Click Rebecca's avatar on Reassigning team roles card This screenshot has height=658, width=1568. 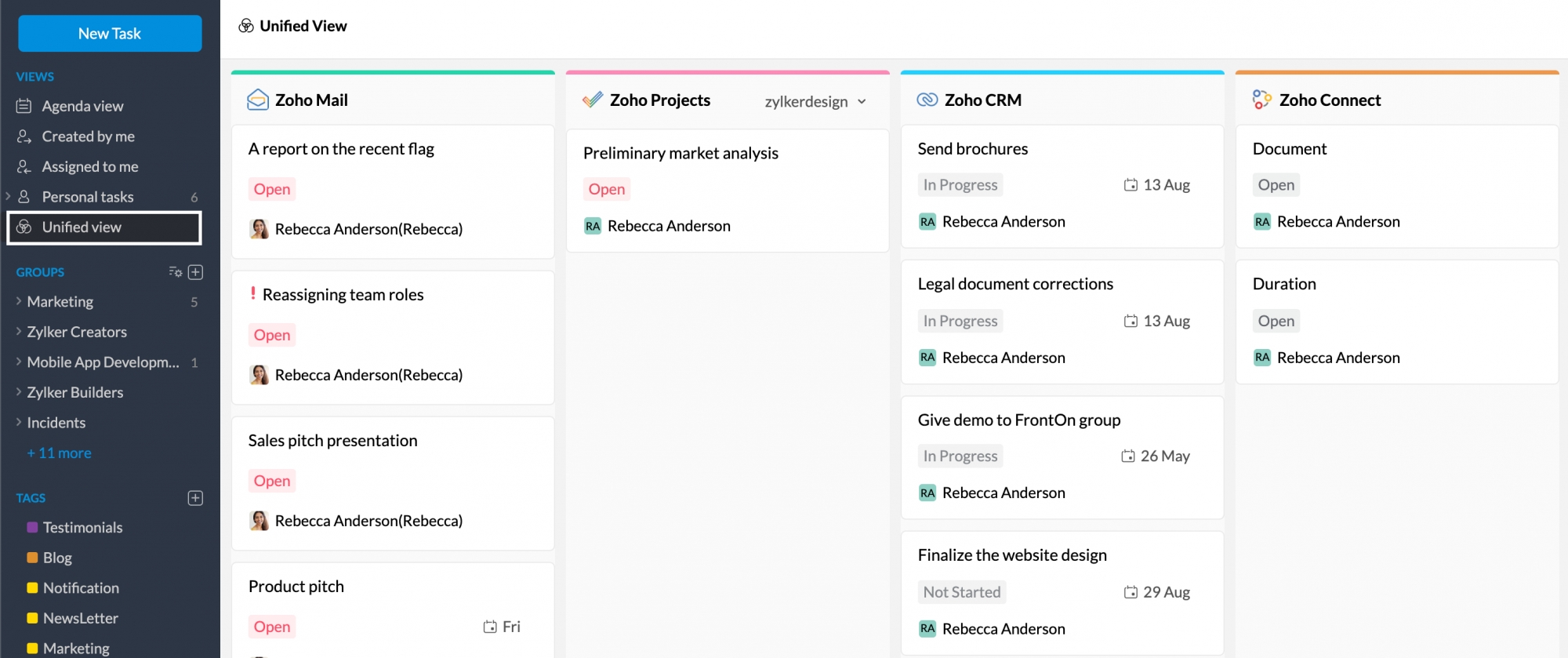coord(259,375)
